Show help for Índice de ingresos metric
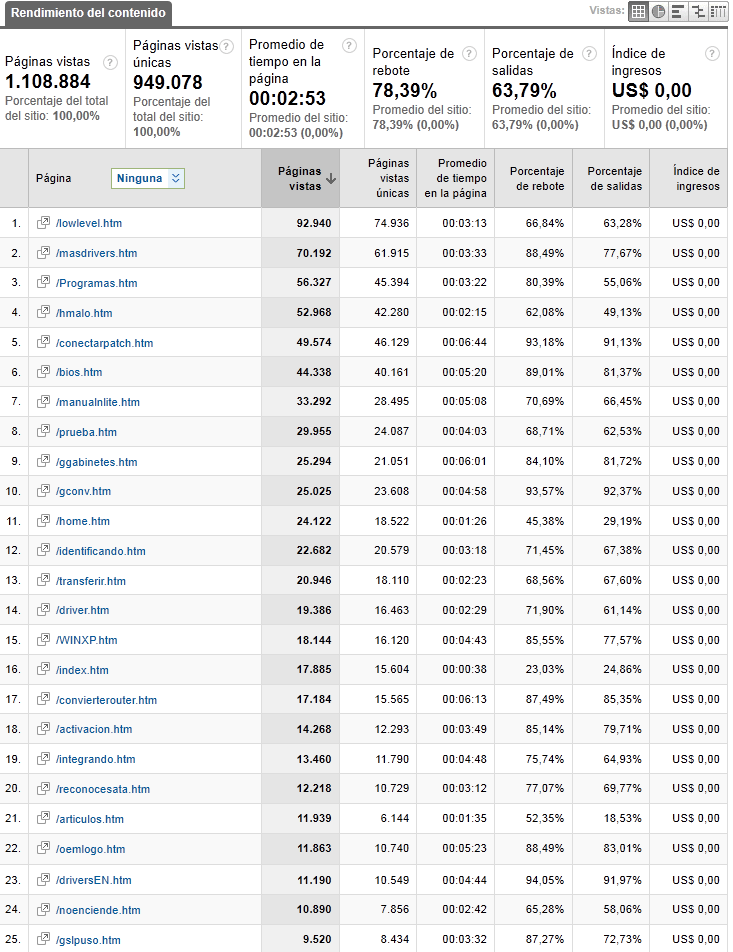Screen dimensions: 733x952 point(712,53)
